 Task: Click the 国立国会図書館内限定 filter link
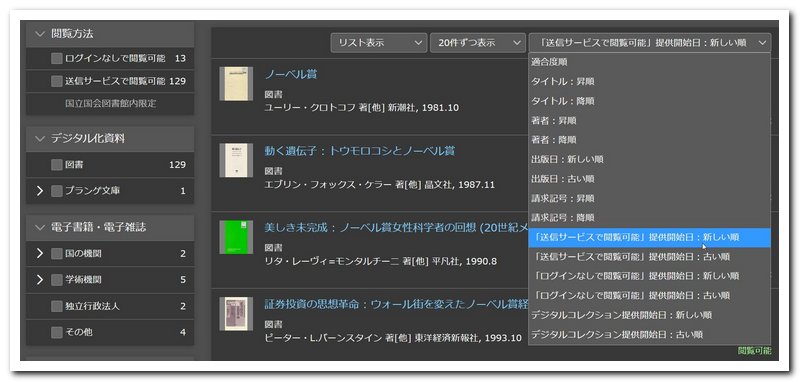pos(111,104)
